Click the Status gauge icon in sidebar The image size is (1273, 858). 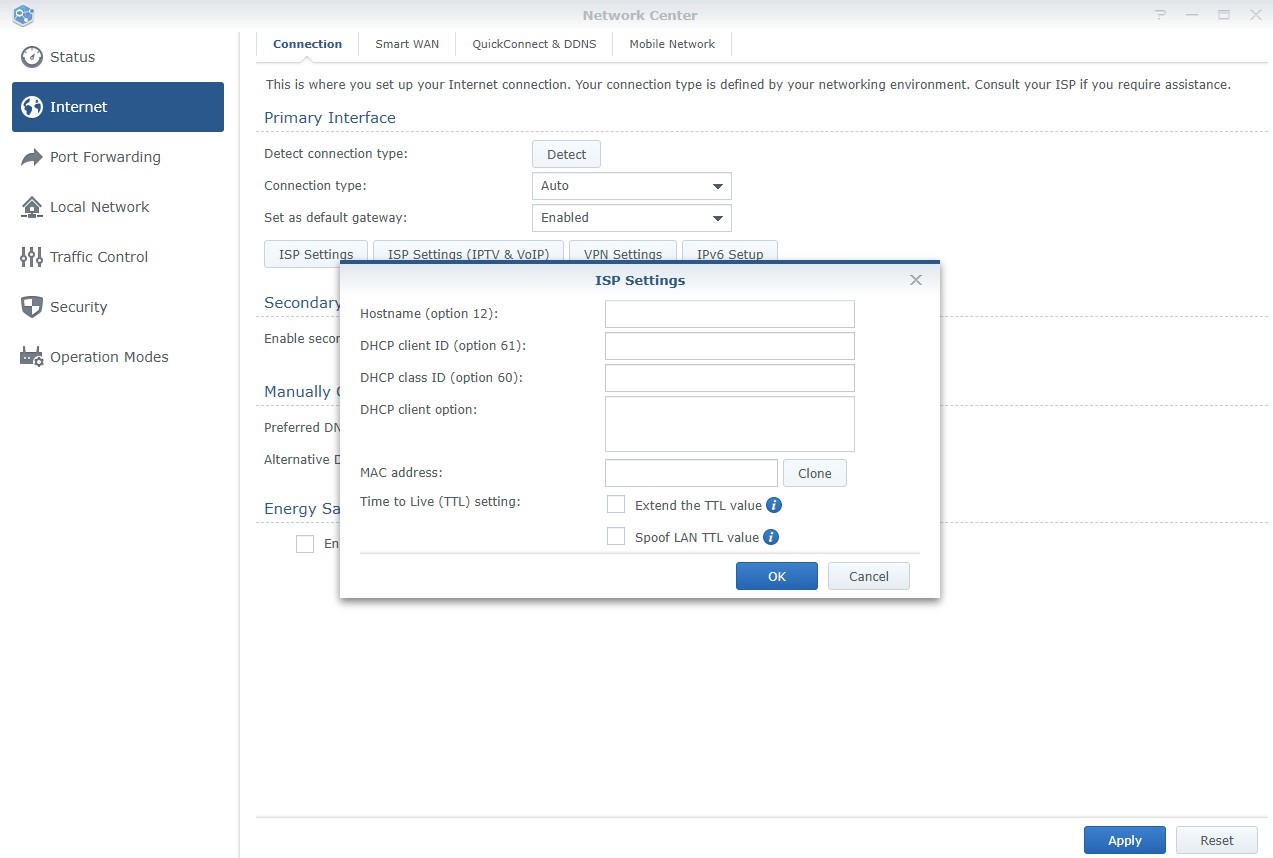point(32,57)
